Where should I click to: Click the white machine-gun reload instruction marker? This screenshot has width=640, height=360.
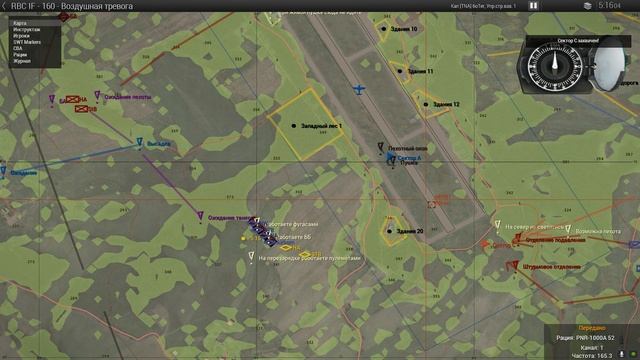(x=251, y=257)
